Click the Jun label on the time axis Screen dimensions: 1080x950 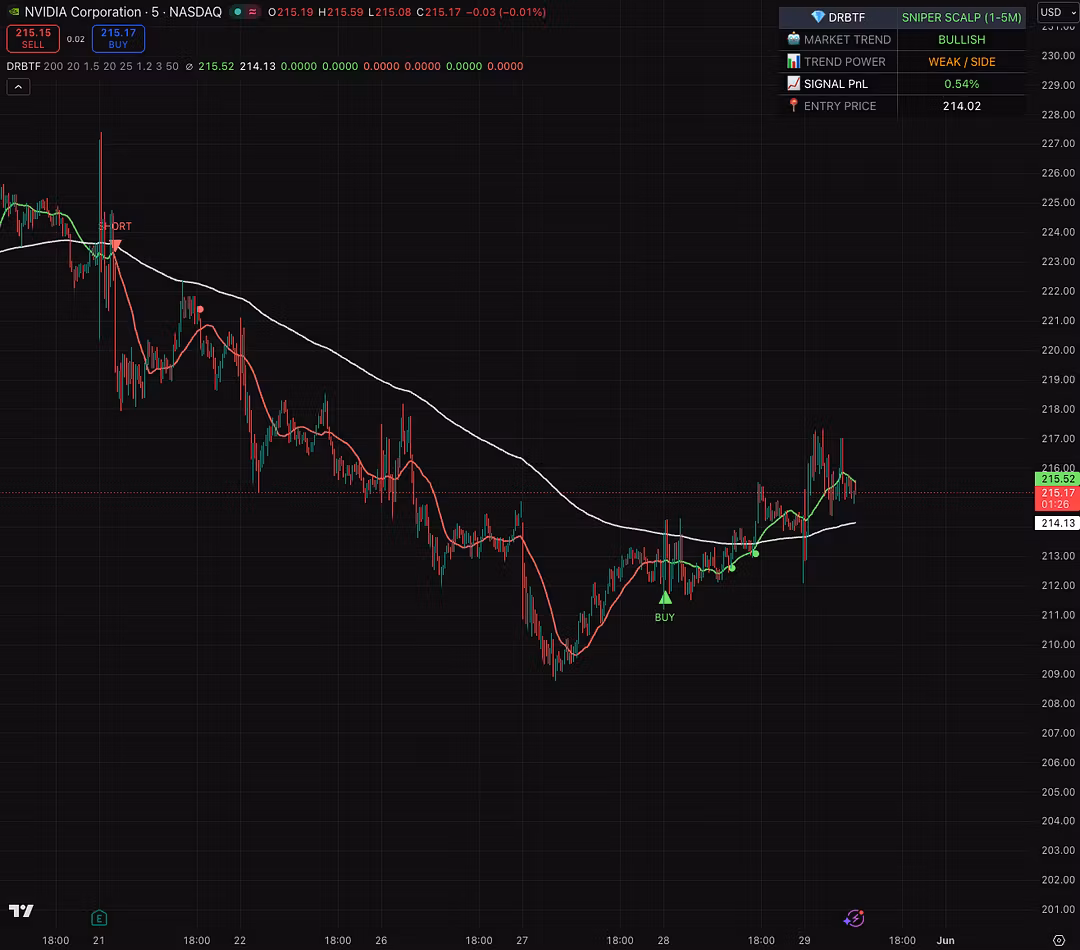click(x=946, y=940)
